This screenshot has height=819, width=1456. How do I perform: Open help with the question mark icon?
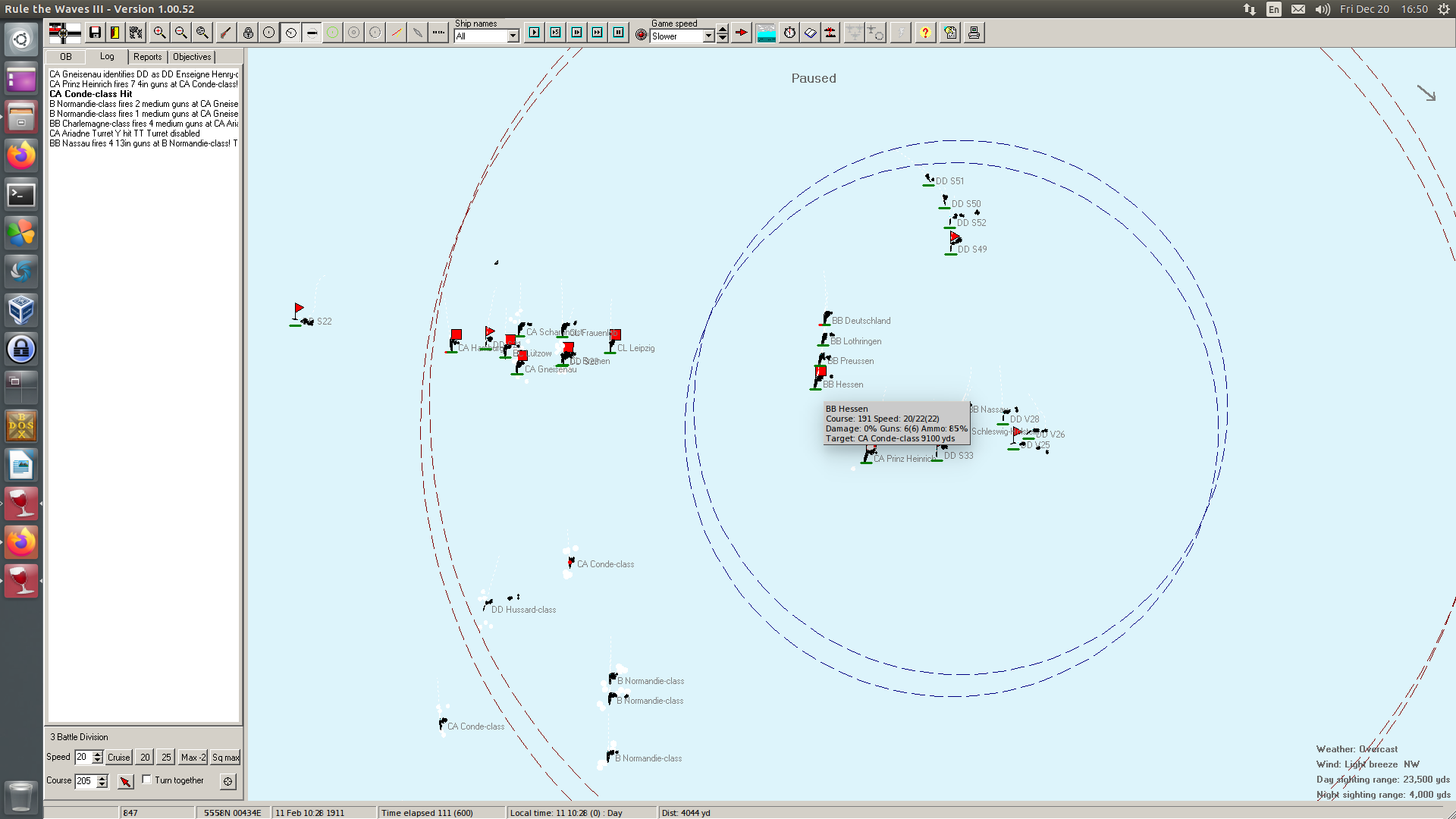[x=925, y=33]
